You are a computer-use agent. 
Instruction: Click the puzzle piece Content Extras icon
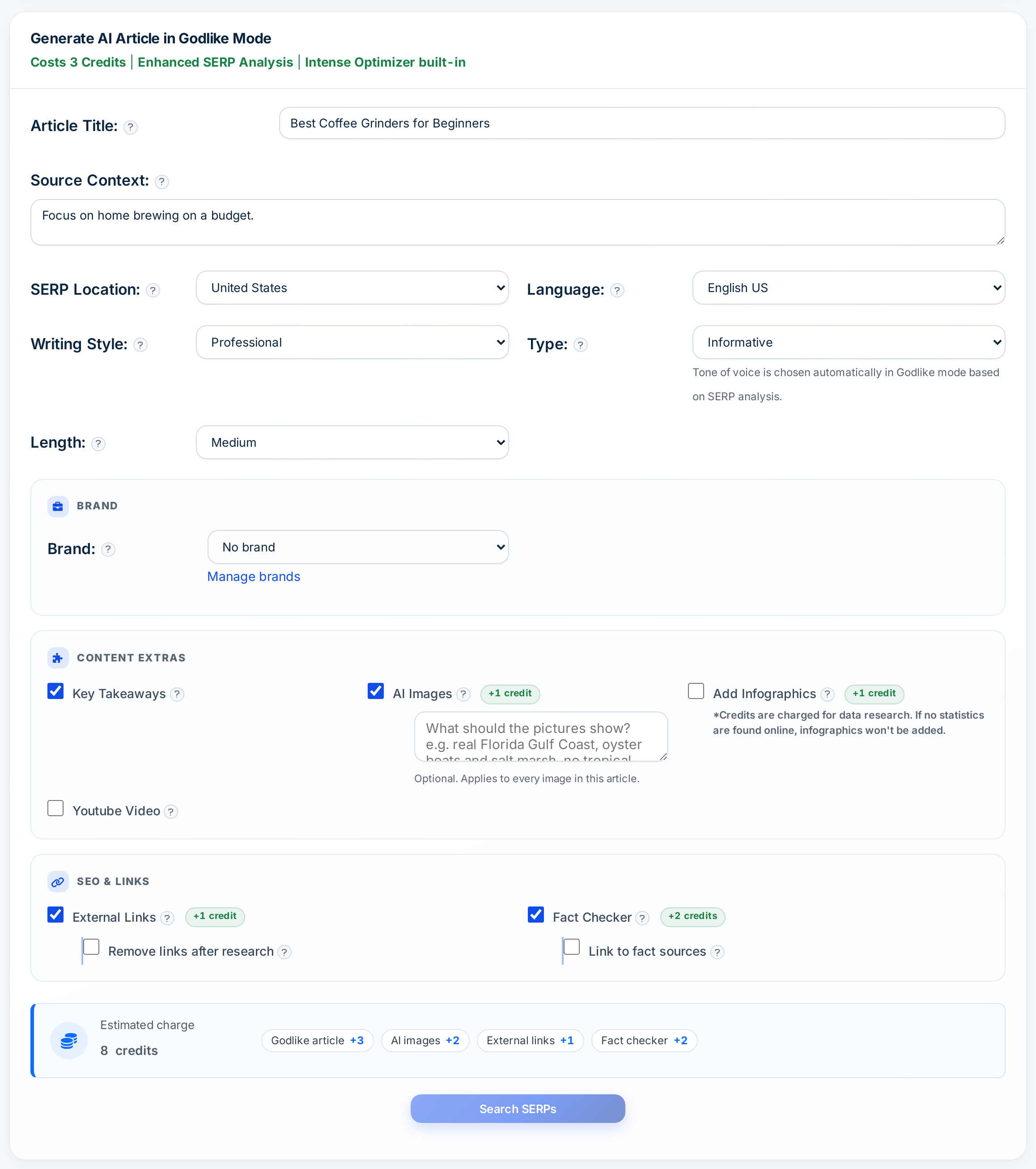pos(58,658)
